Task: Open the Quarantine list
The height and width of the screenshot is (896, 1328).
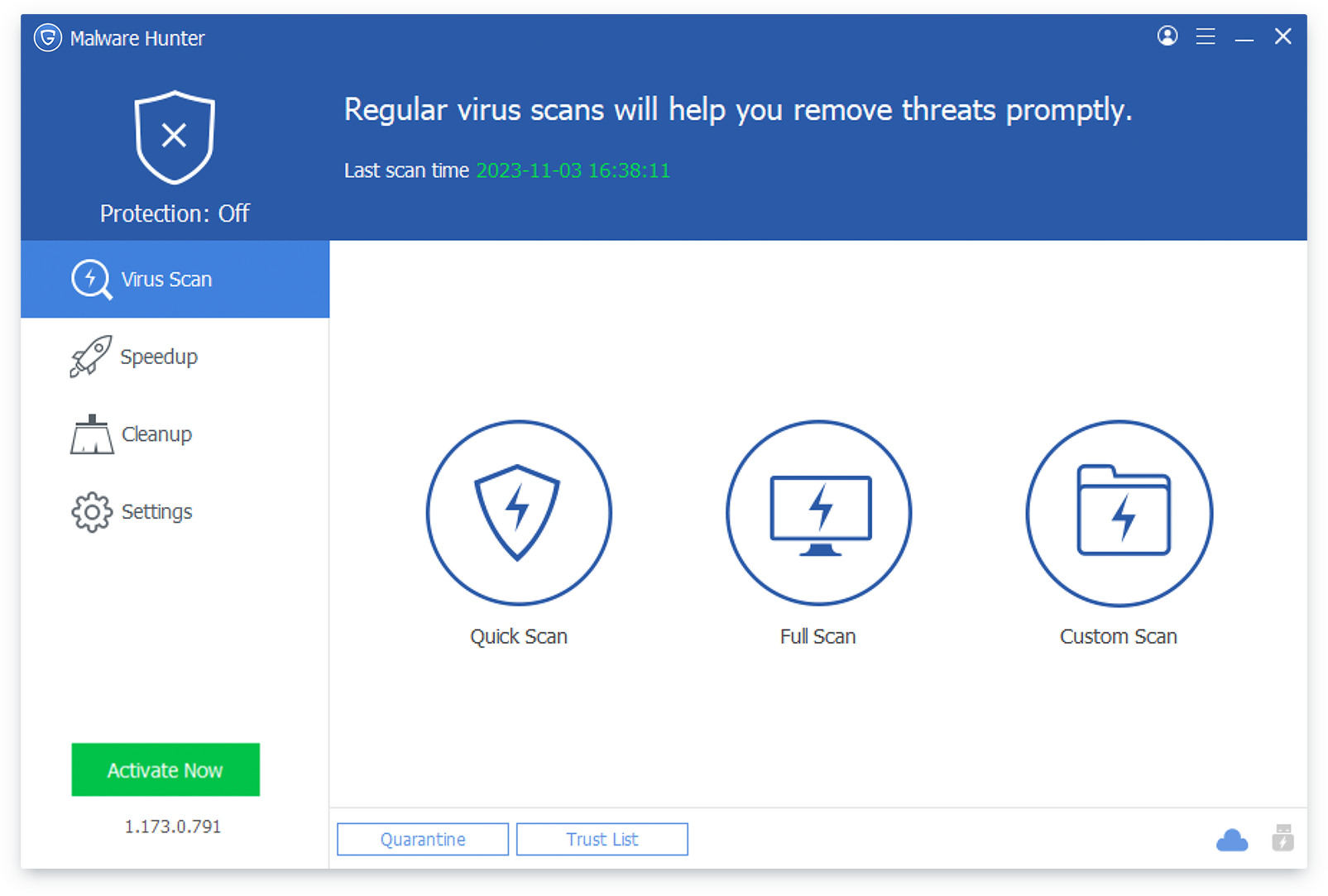Action: point(423,839)
